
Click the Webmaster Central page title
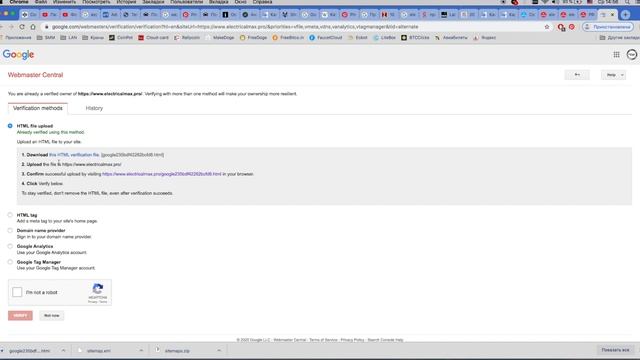pyautogui.click(x=36, y=75)
